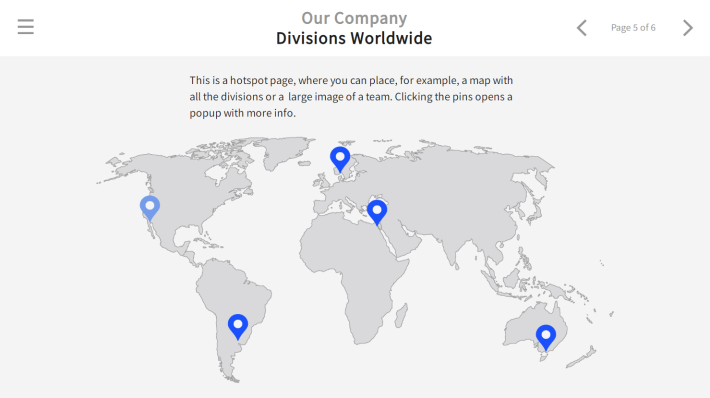This screenshot has width=710, height=398.
Task: Open the South America division pin
Action: (238, 326)
